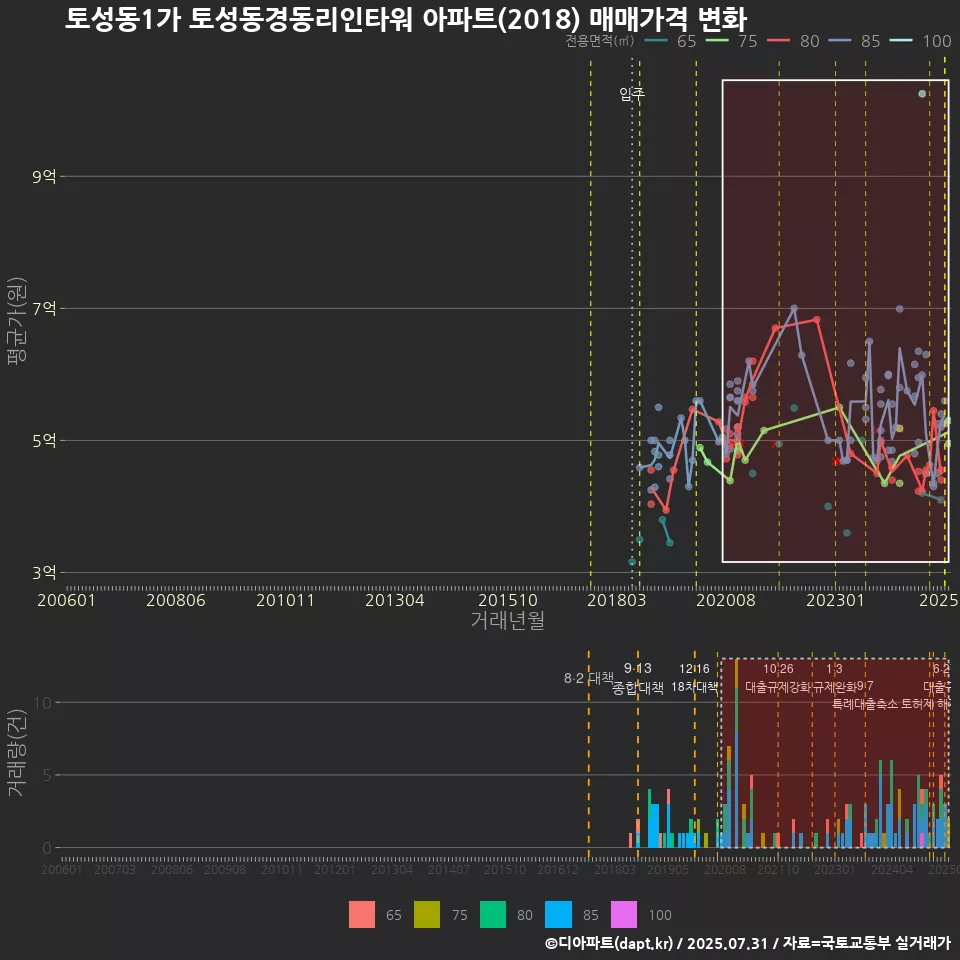The height and width of the screenshot is (960, 960).
Task: Click the 85㎡ line peak point at 7억
Action: [x=794, y=309]
